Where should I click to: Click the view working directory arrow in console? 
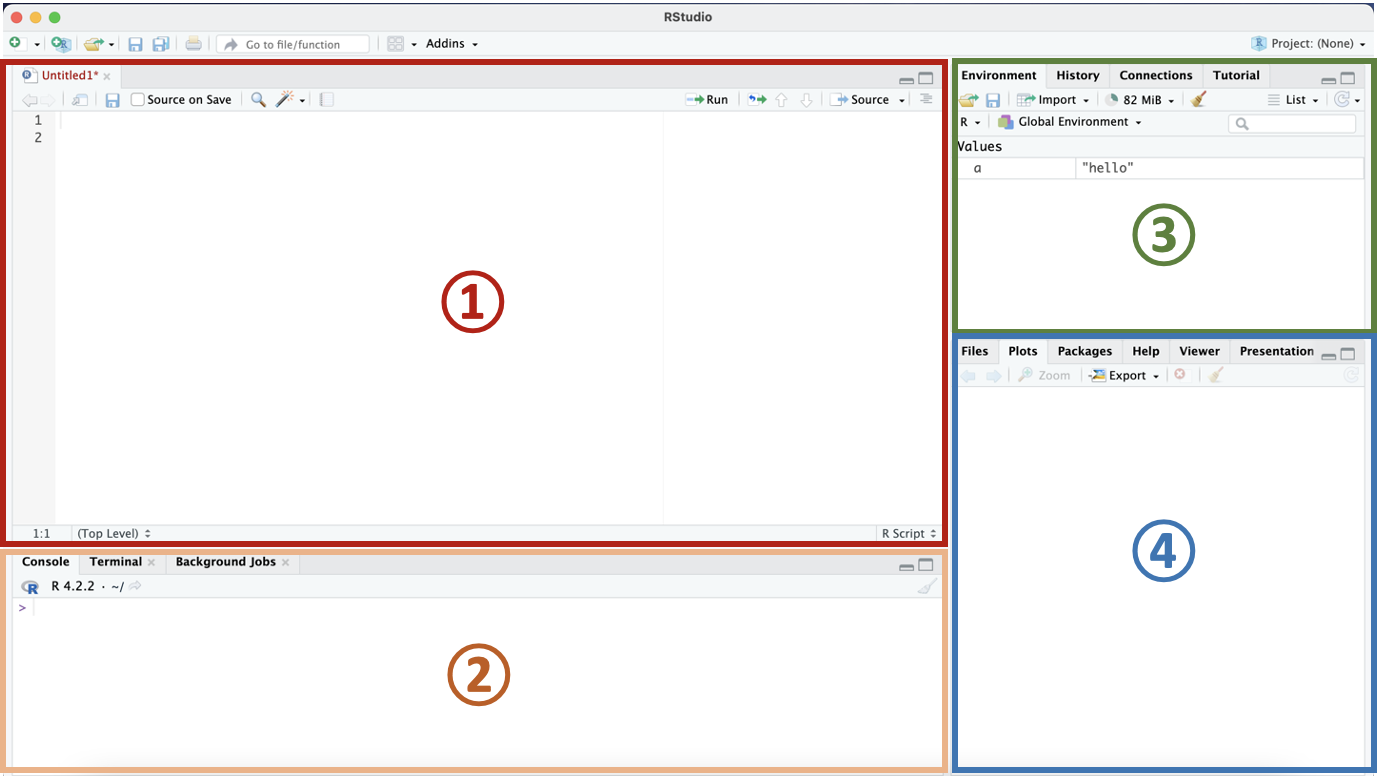pyautogui.click(x=135, y=586)
